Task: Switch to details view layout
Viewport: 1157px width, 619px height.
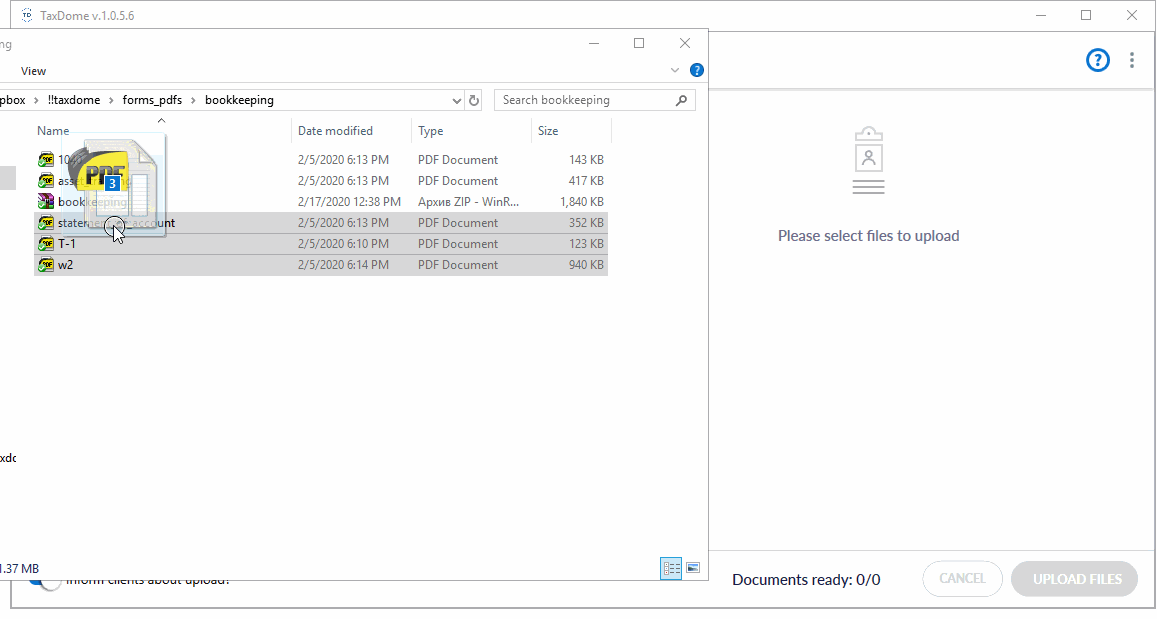Action: pos(671,568)
